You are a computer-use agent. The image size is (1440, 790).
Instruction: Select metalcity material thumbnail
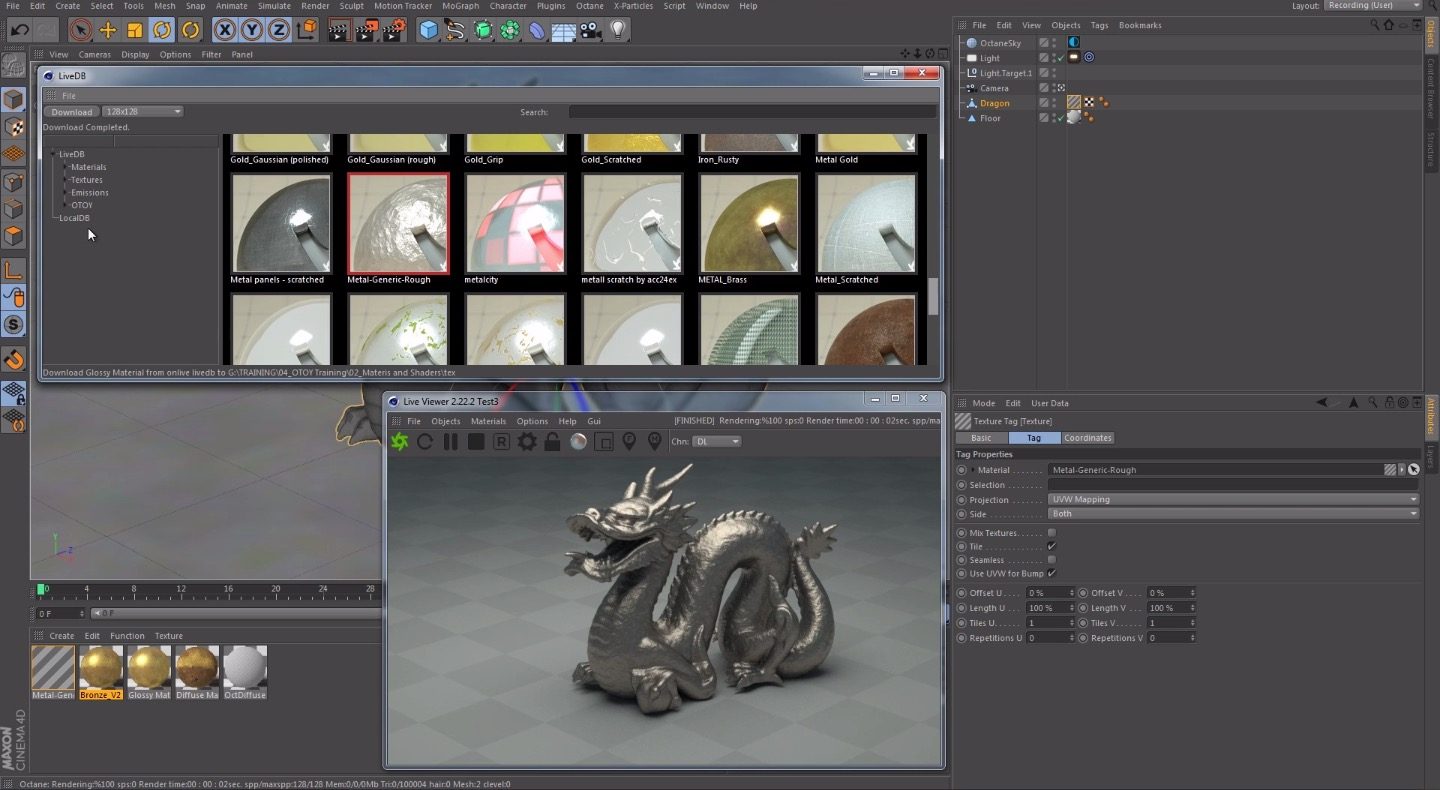click(x=515, y=224)
